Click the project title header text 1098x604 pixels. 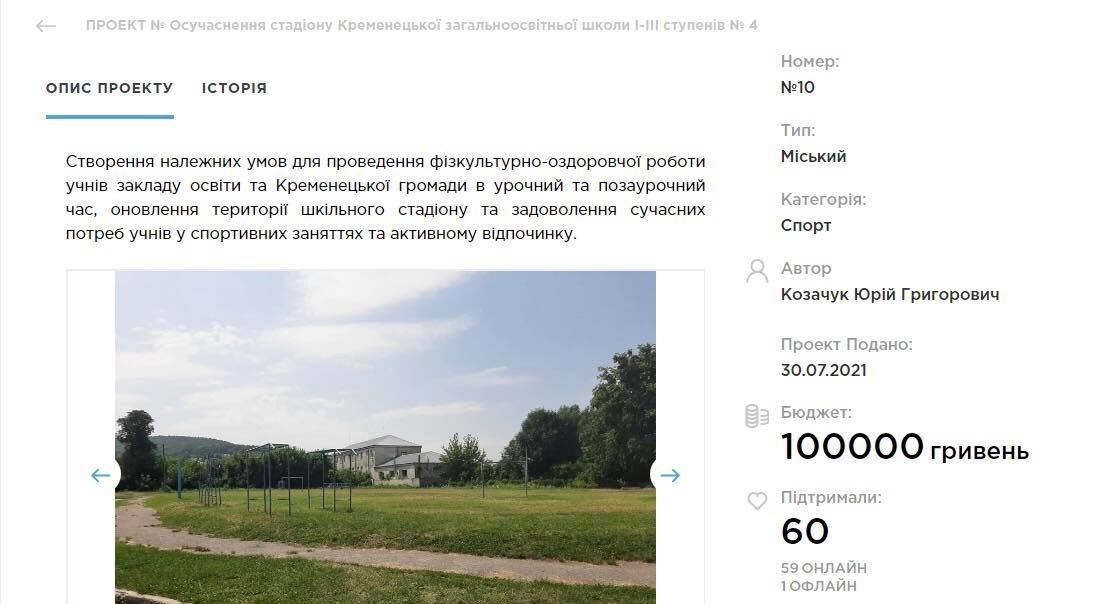tap(422, 25)
